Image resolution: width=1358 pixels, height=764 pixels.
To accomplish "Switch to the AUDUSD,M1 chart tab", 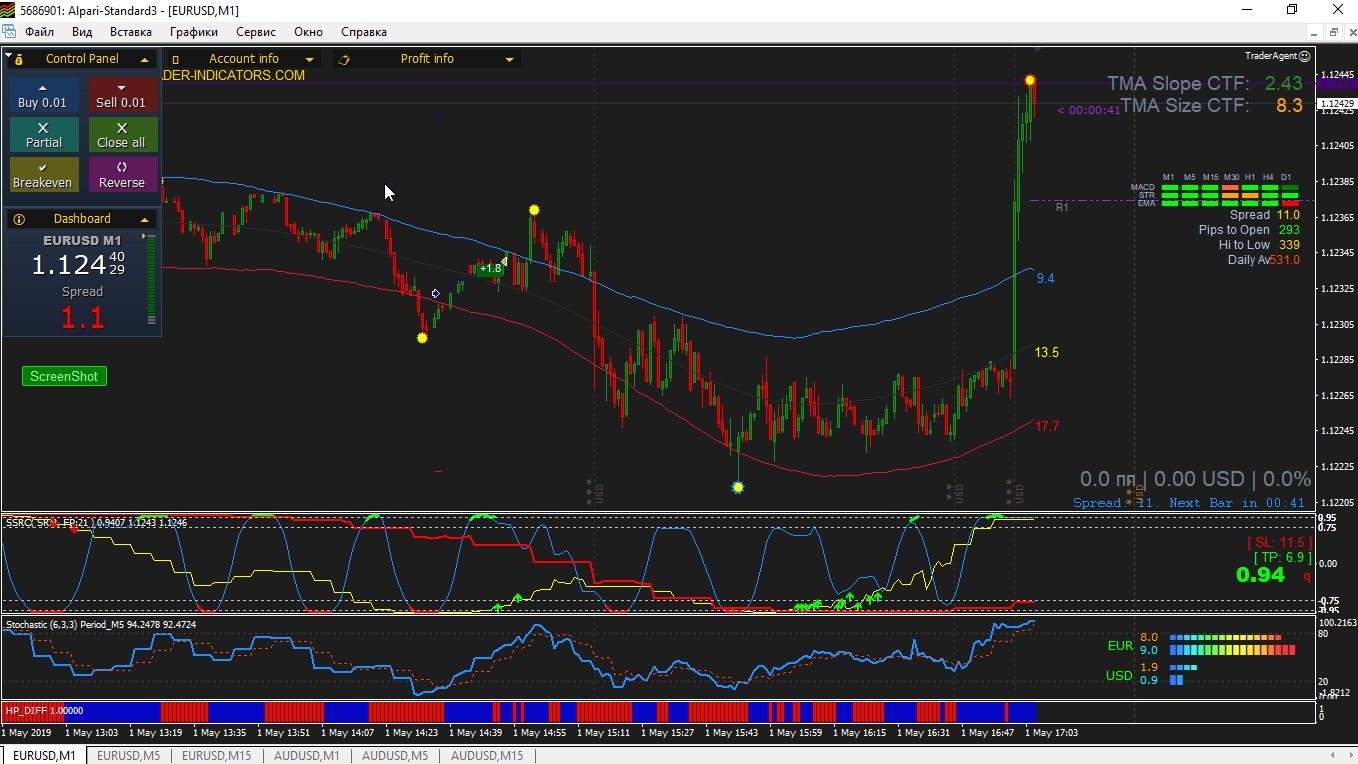I will tap(307, 756).
